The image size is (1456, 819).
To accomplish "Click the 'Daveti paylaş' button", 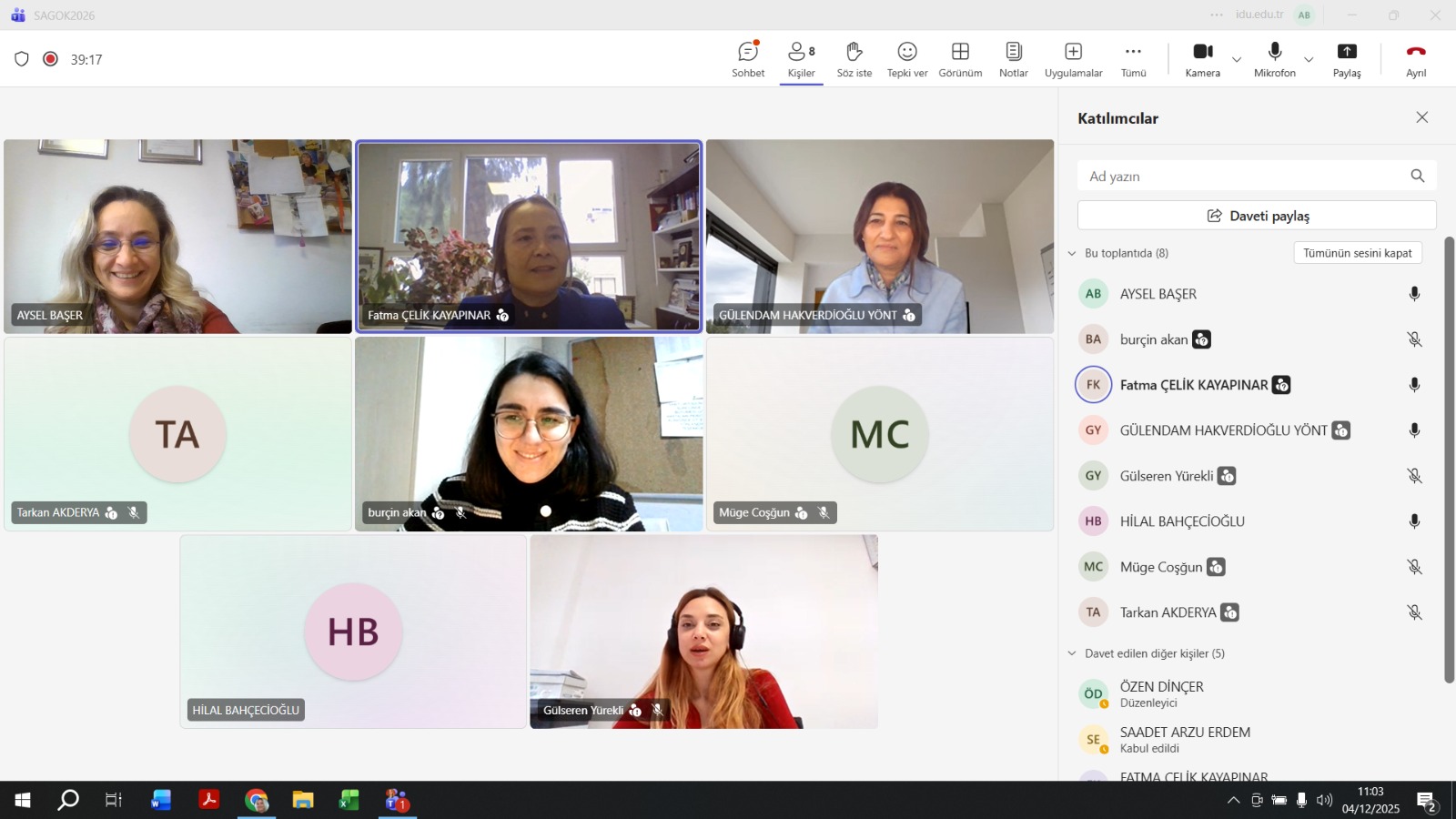I will 1257,216.
